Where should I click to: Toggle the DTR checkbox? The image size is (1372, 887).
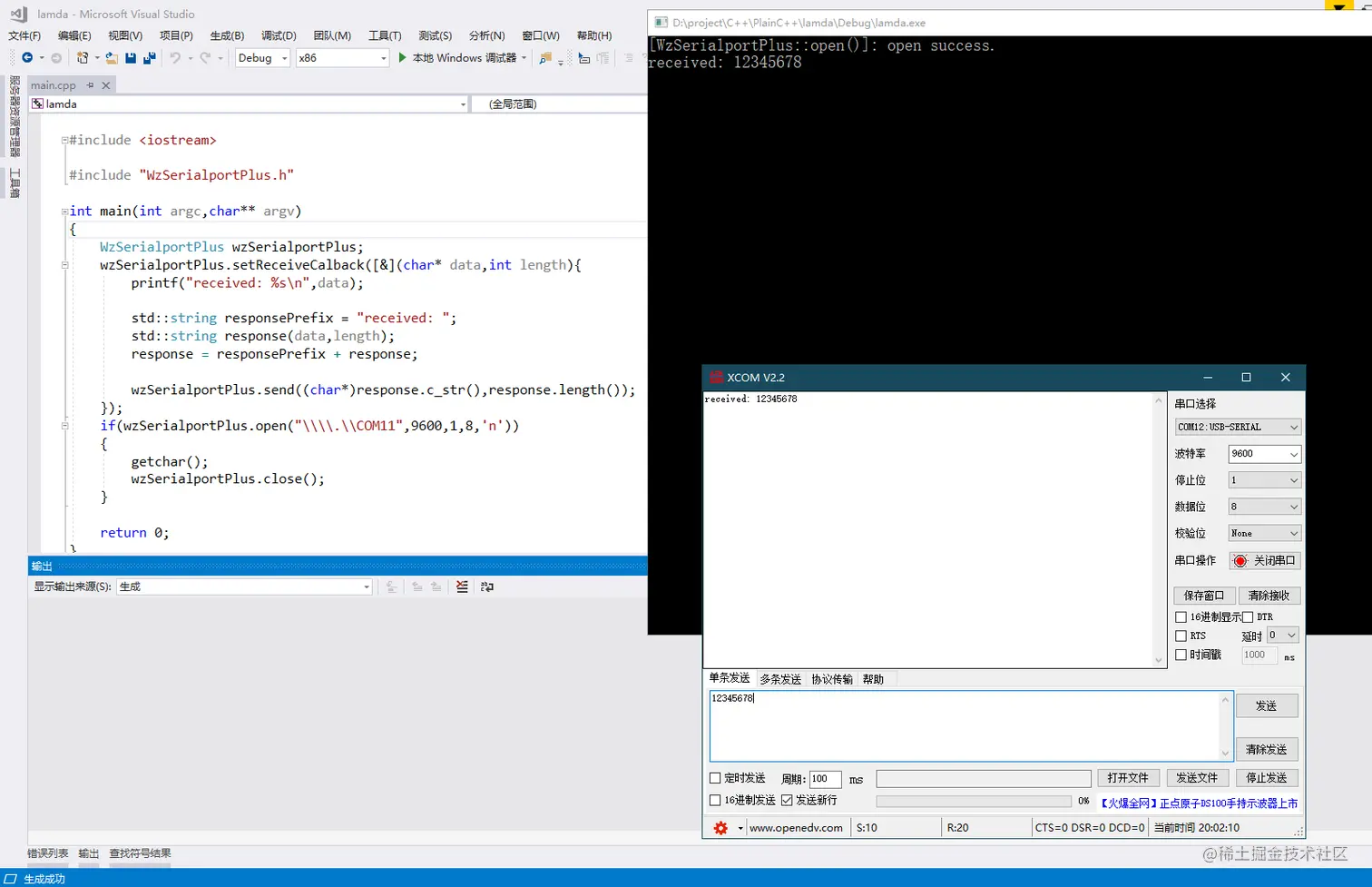point(1248,617)
